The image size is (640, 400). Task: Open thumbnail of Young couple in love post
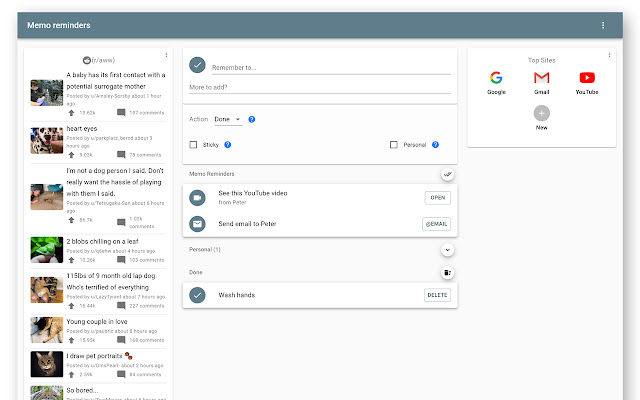tap(47, 330)
